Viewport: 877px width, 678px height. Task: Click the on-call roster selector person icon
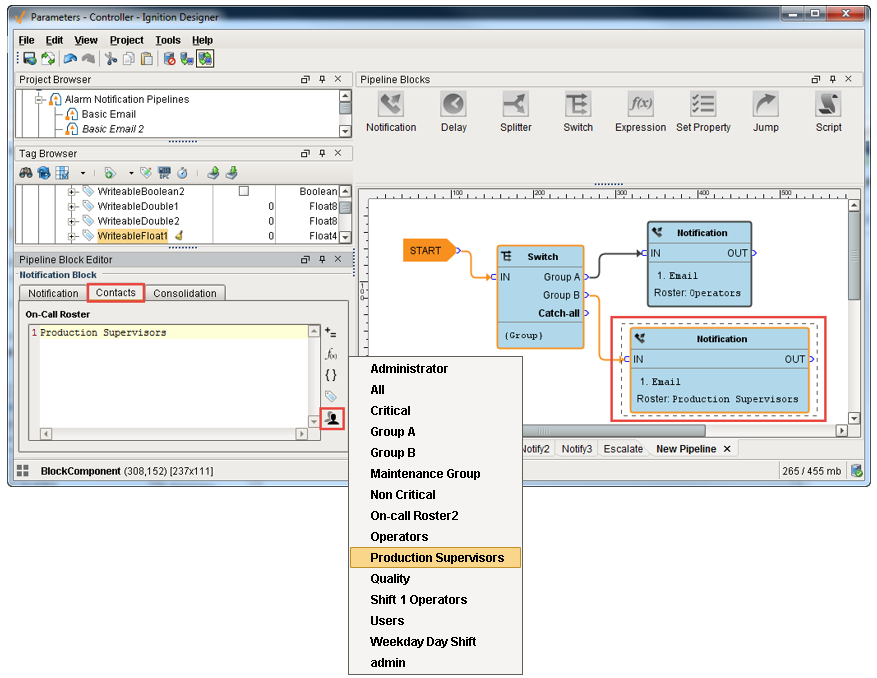pos(332,418)
